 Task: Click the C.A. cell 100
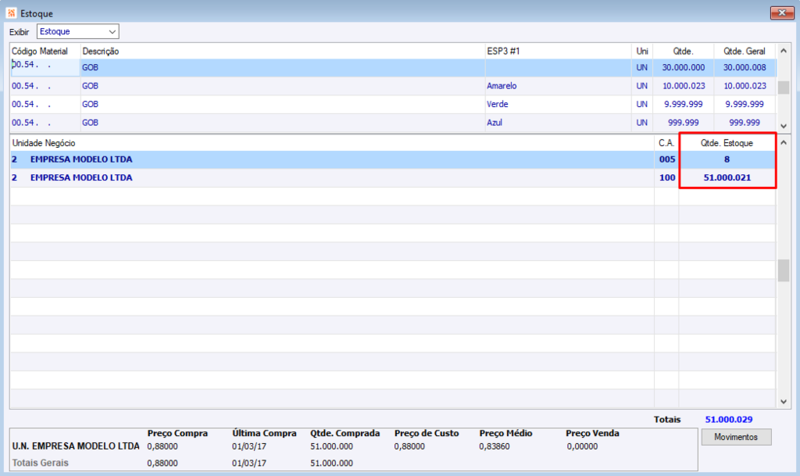(x=667, y=178)
